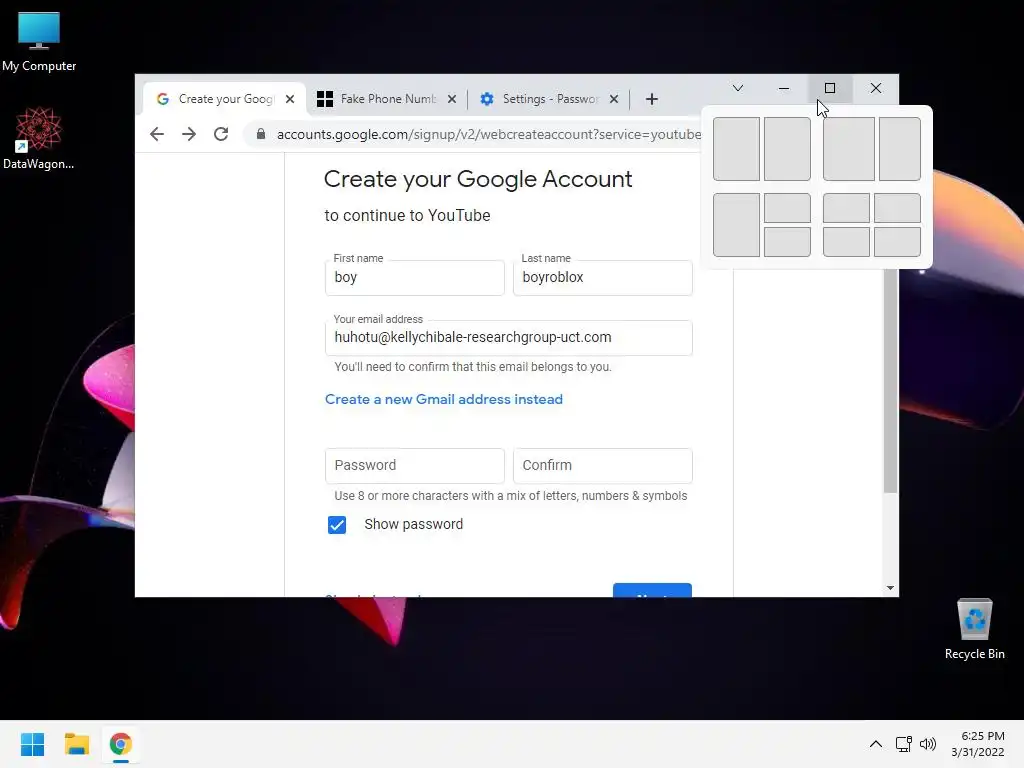Select the DataWagon desktop shortcut
The width and height of the screenshot is (1024, 768).
39,139
